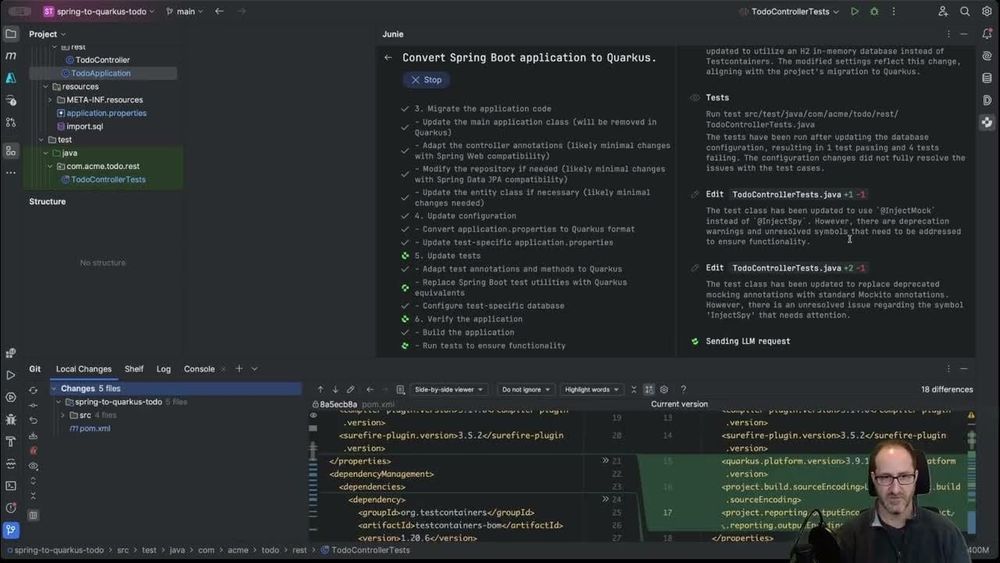The image size is (1000, 563).
Task: Jump to previous difference arrow
Action: tap(320, 389)
